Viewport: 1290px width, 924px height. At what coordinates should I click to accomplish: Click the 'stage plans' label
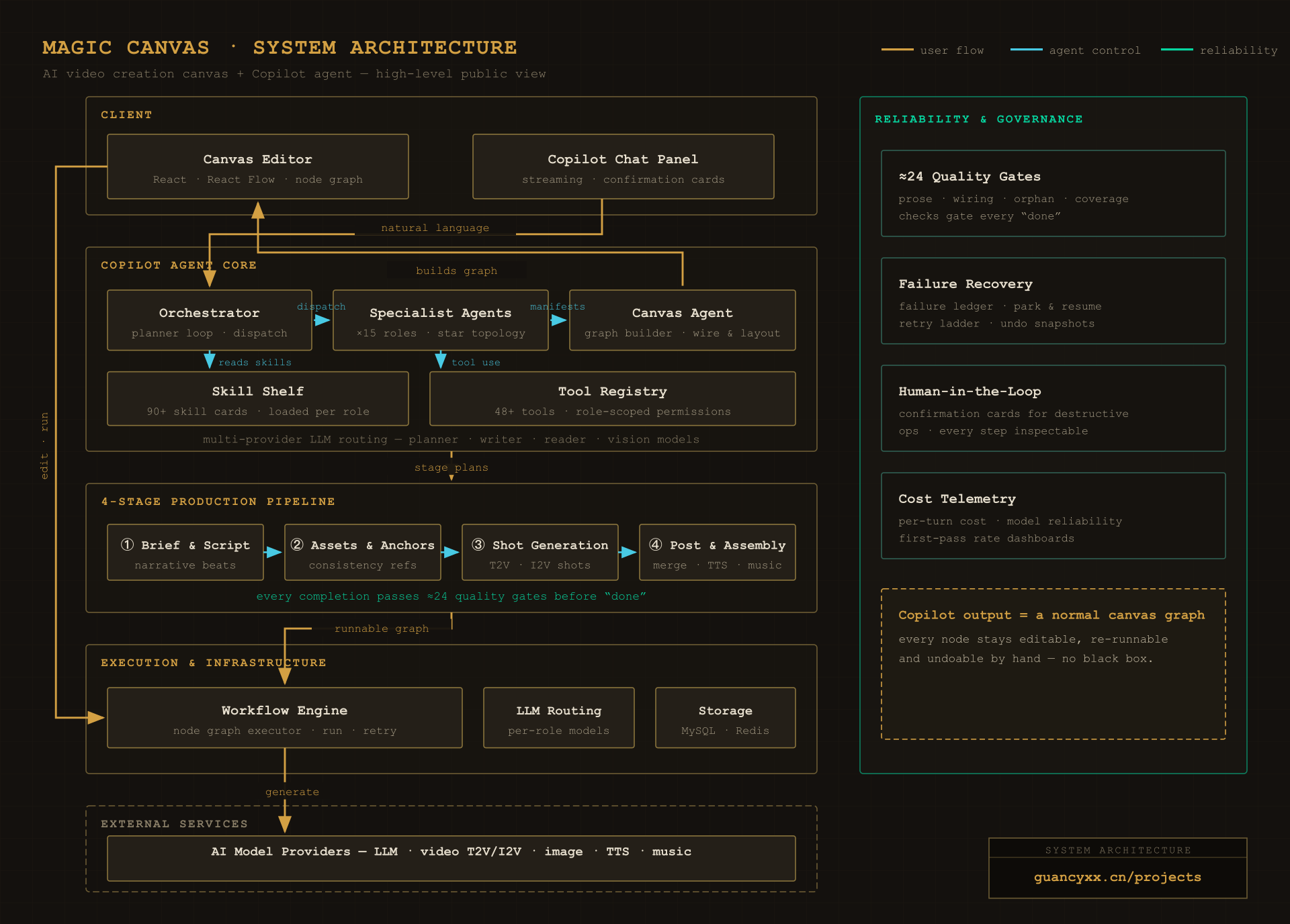pos(451,467)
